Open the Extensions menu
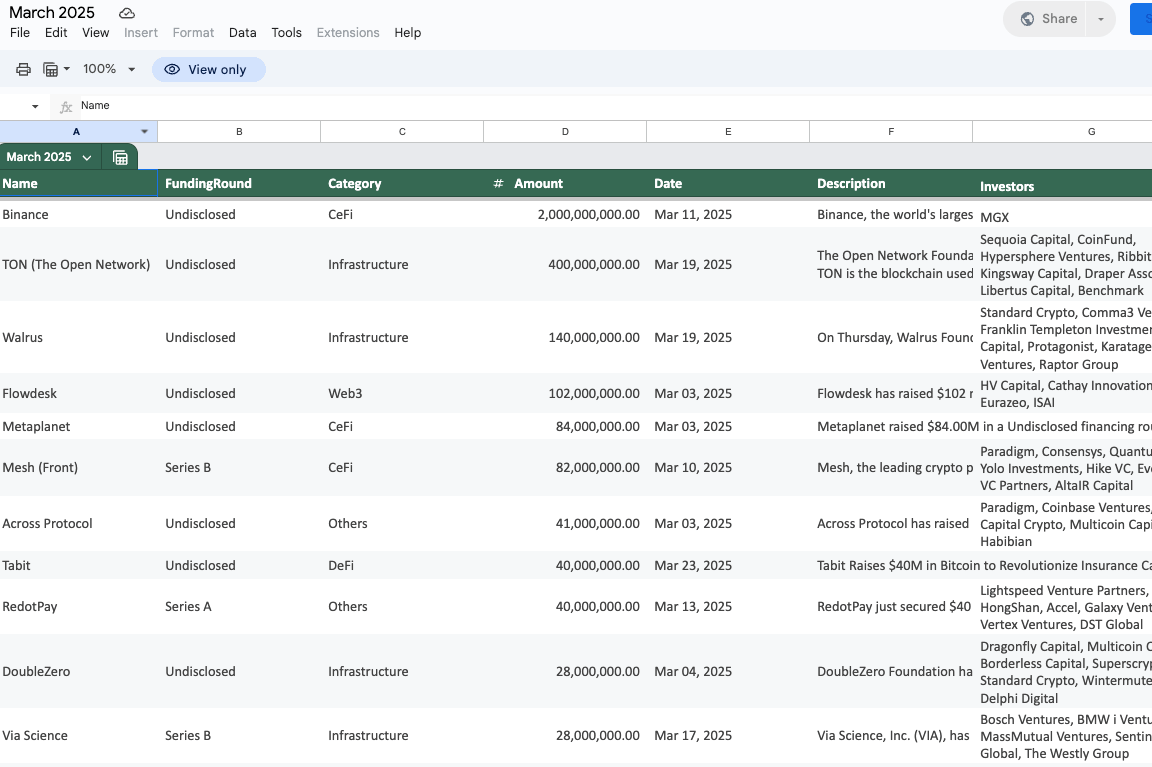 click(x=348, y=32)
